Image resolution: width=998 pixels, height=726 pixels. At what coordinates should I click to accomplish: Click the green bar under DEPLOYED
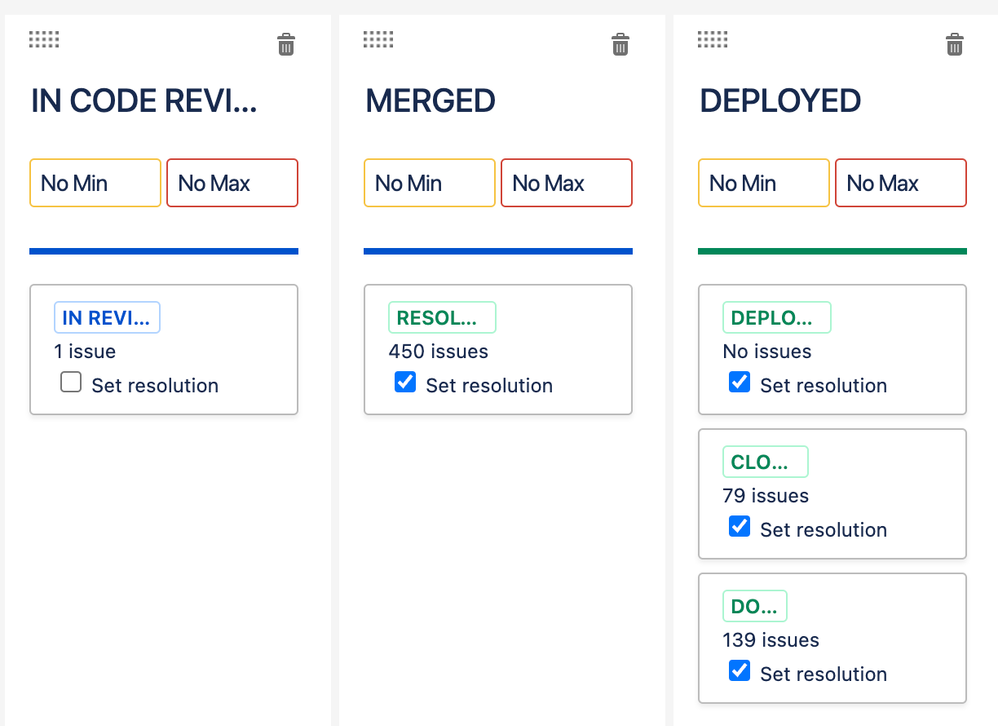[x=832, y=251]
